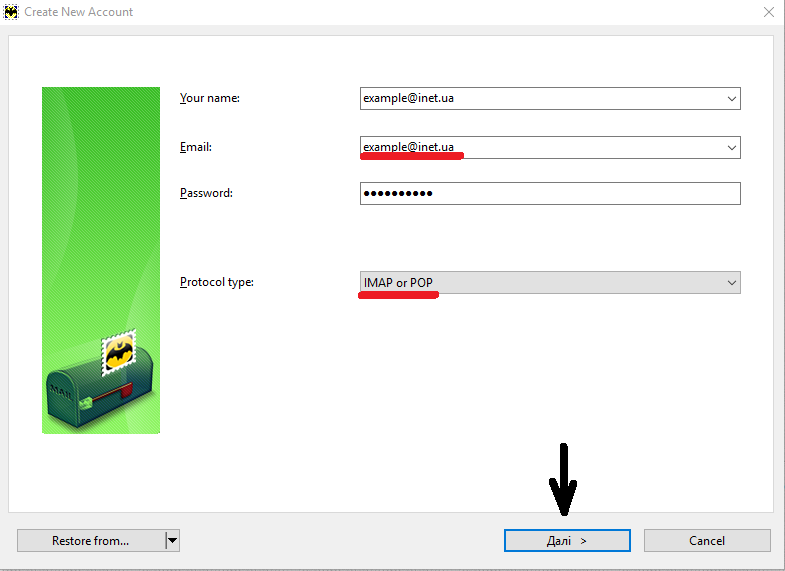785x571 pixels.
Task: Click the 'Email:' label
Action: click(196, 148)
